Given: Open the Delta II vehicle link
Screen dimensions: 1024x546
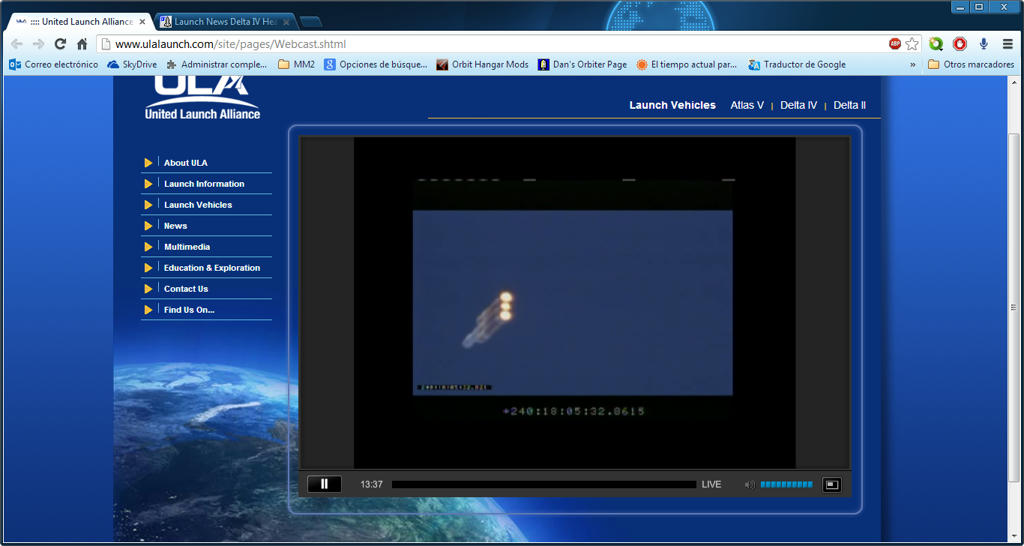Looking at the screenshot, I should click(x=850, y=105).
